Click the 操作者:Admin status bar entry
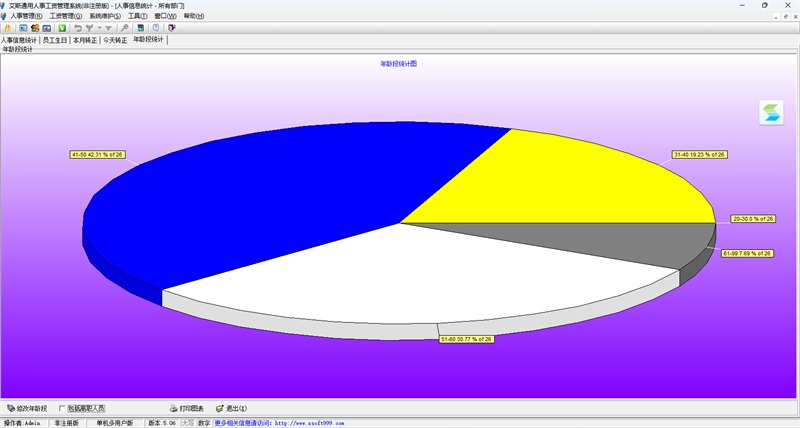Image resolution: width=800 pixels, height=428 pixels. tap(22, 423)
